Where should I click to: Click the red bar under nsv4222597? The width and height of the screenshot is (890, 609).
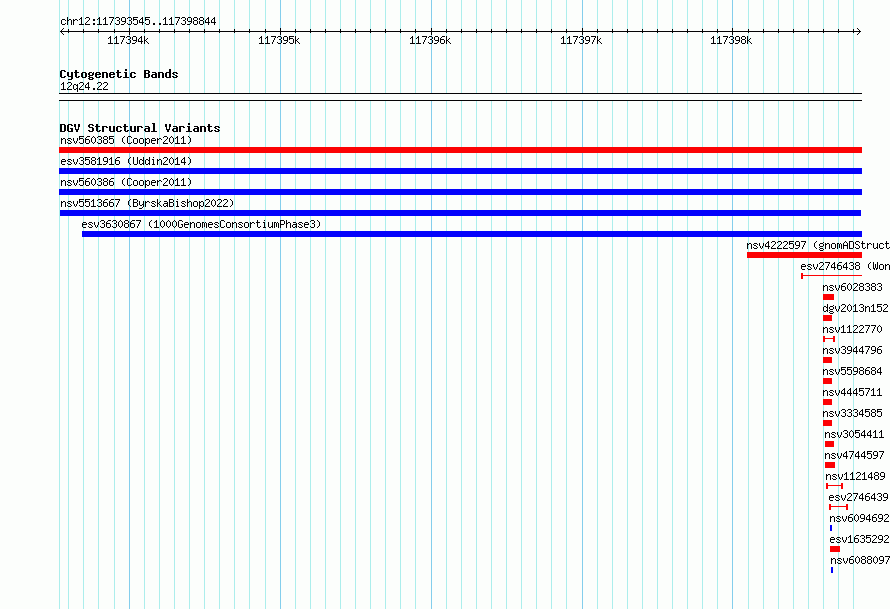[x=804, y=255]
